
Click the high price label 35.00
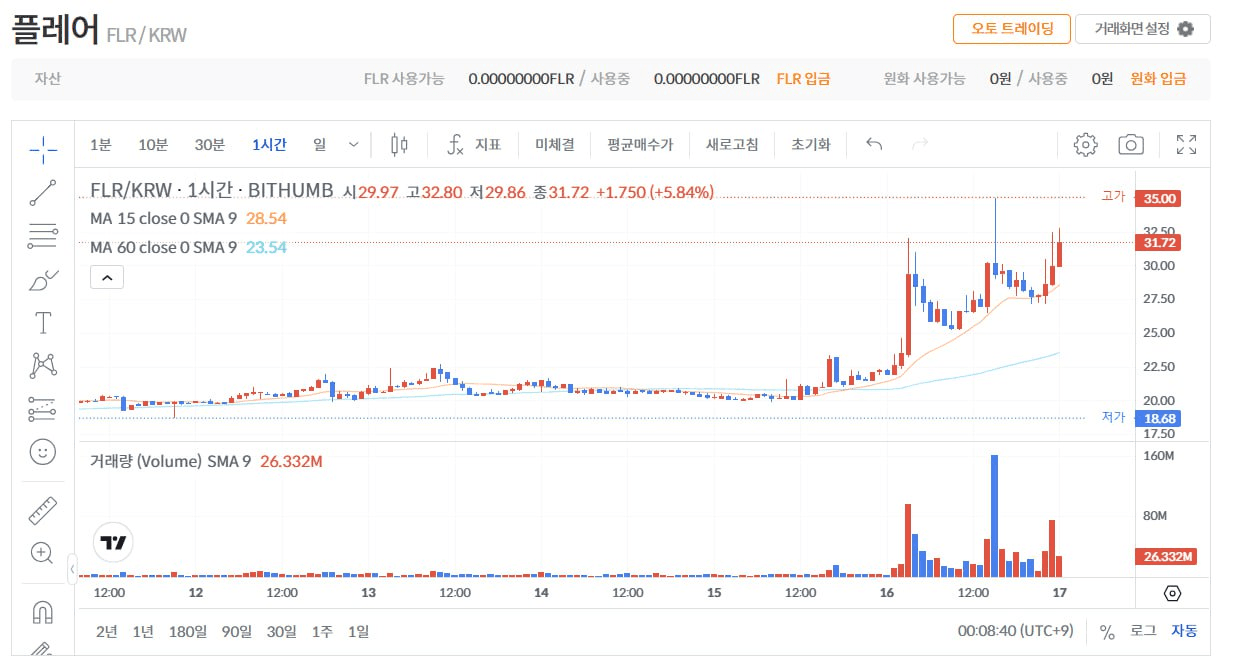pyautogui.click(x=1159, y=198)
